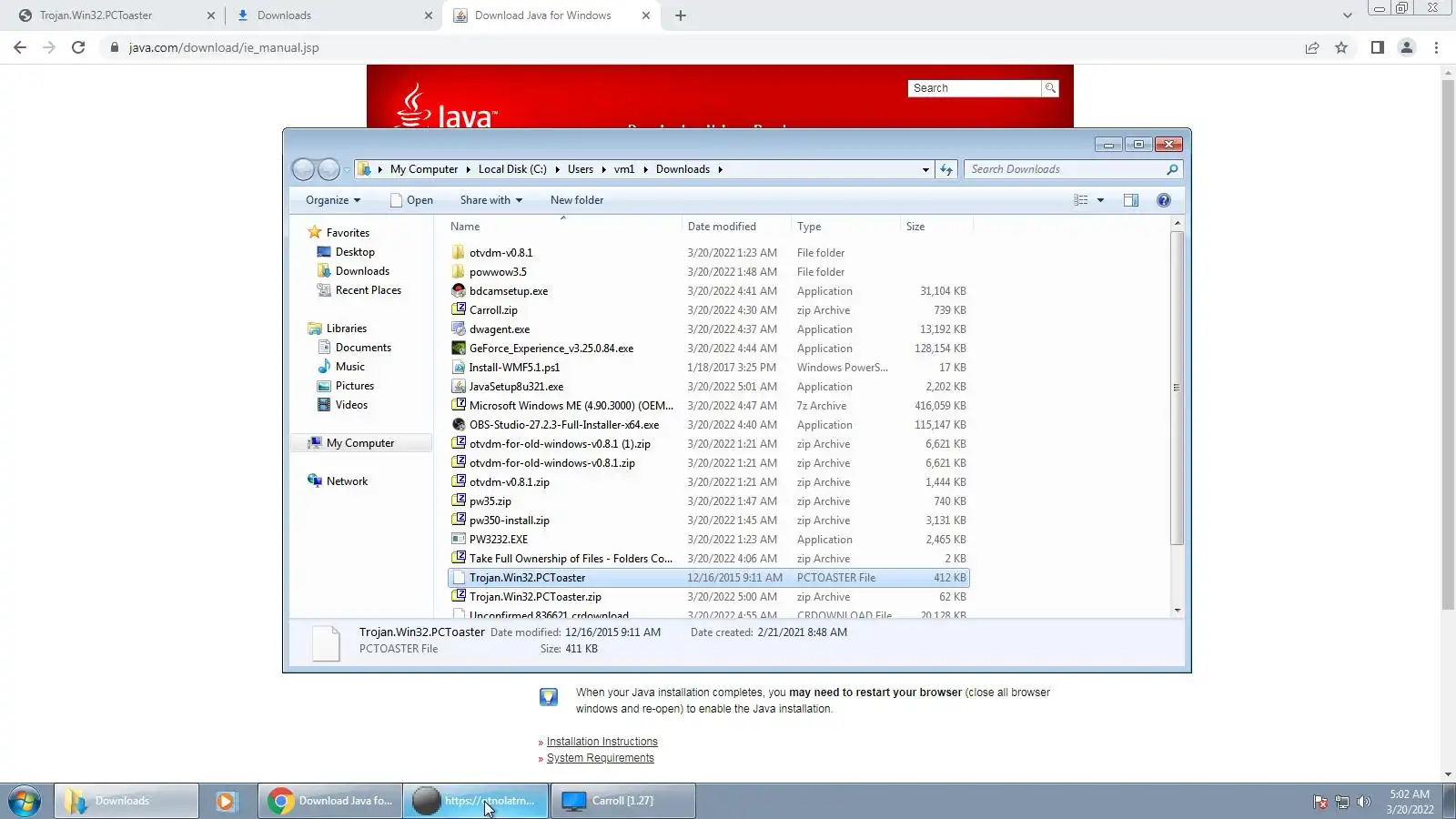
Task: Expand the breadcrumb arrow after Local Disk (C:)
Action: (x=556, y=169)
